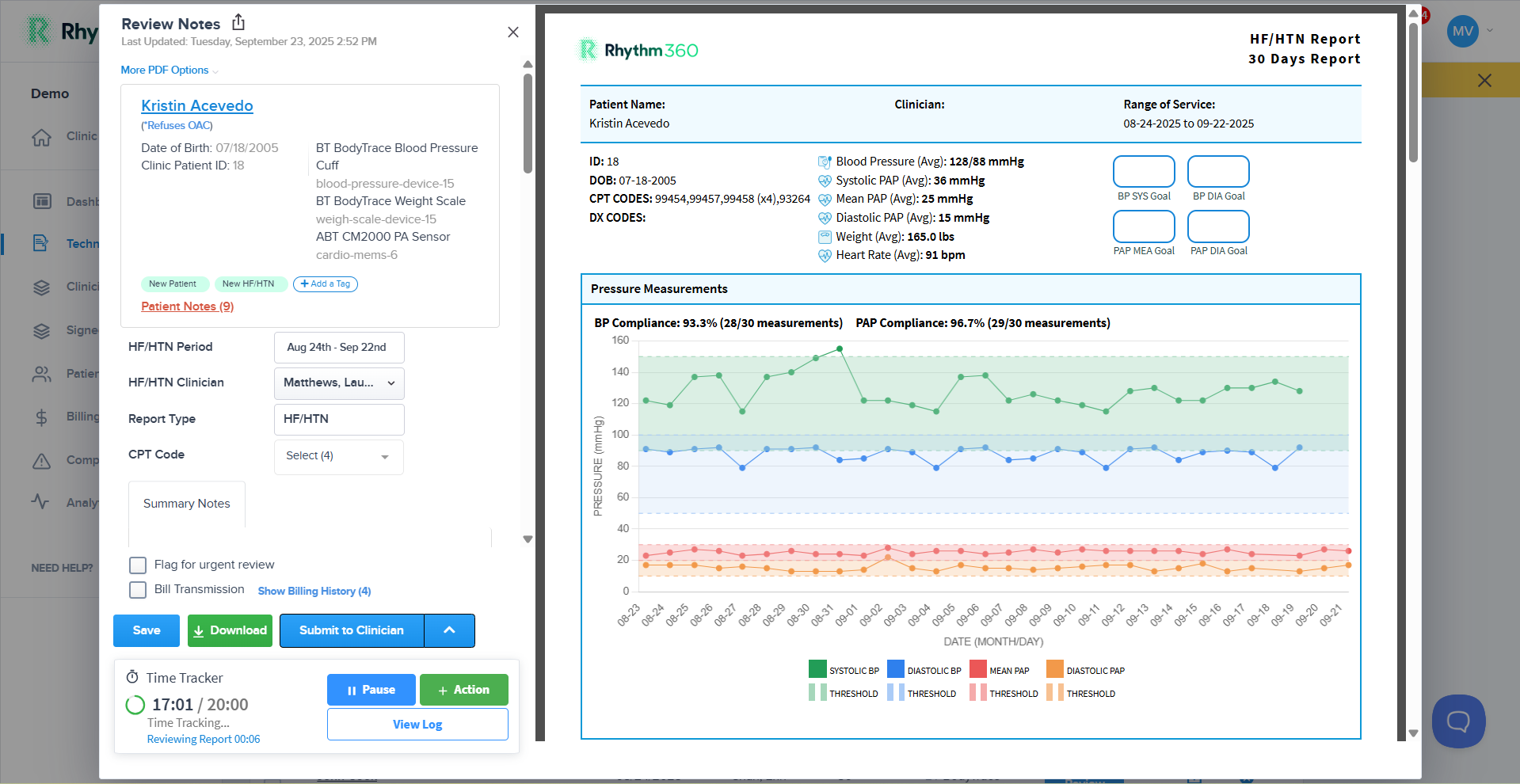The height and width of the screenshot is (784, 1520).
Task: Click the MV user avatar
Action: pyautogui.click(x=1462, y=32)
